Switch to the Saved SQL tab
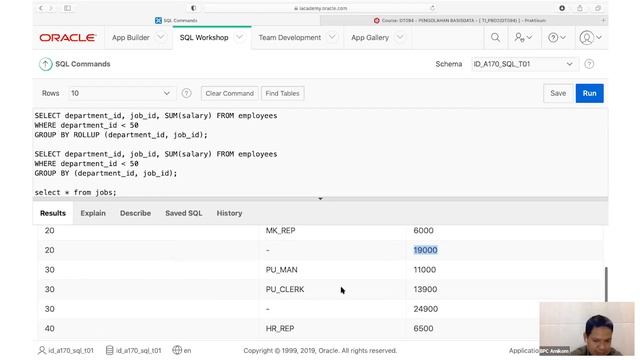Viewport: 640px width, 360px height. tap(184, 213)
